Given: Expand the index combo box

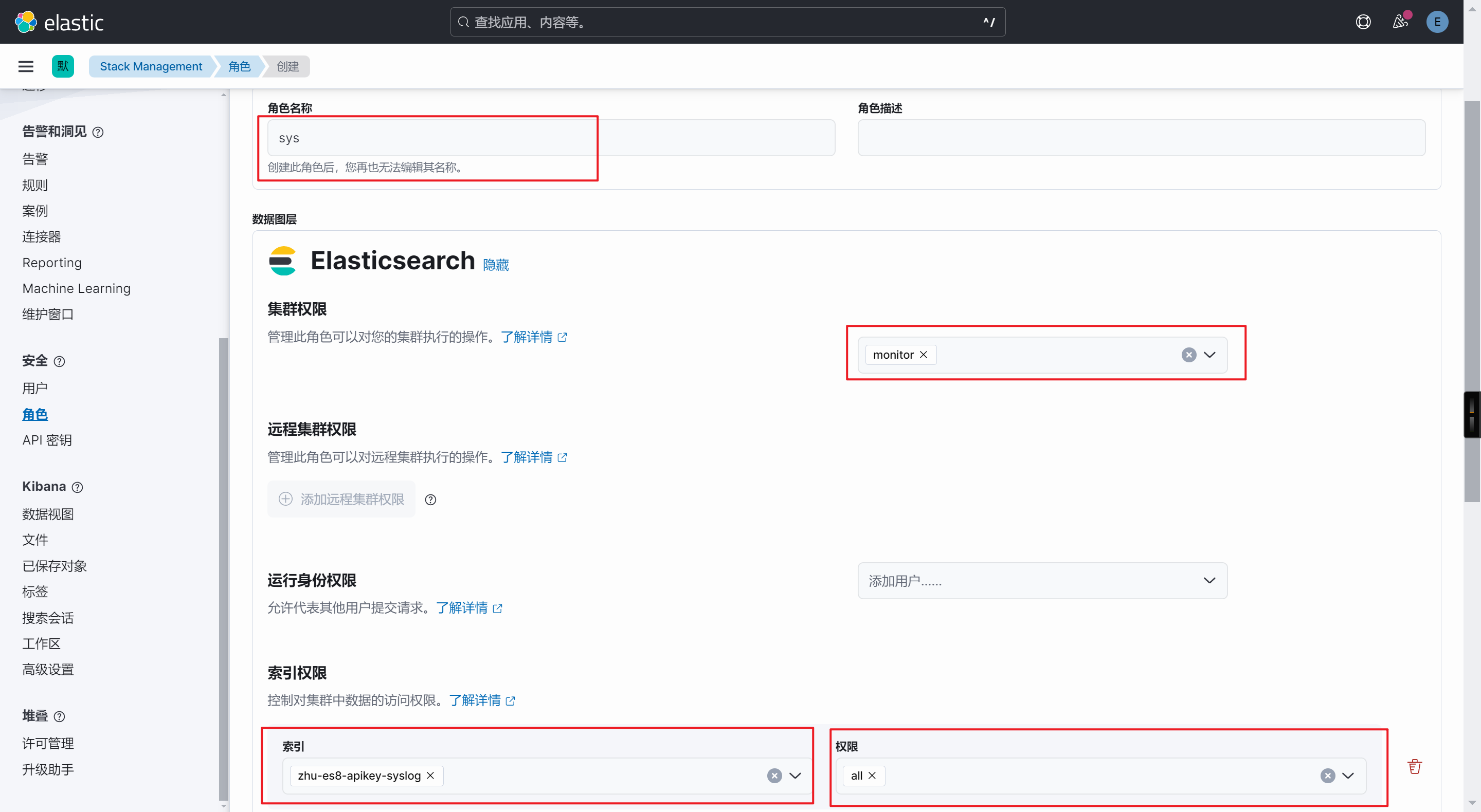Looking at the screenshot, I should pyautogui.click(x=795, y=776).
